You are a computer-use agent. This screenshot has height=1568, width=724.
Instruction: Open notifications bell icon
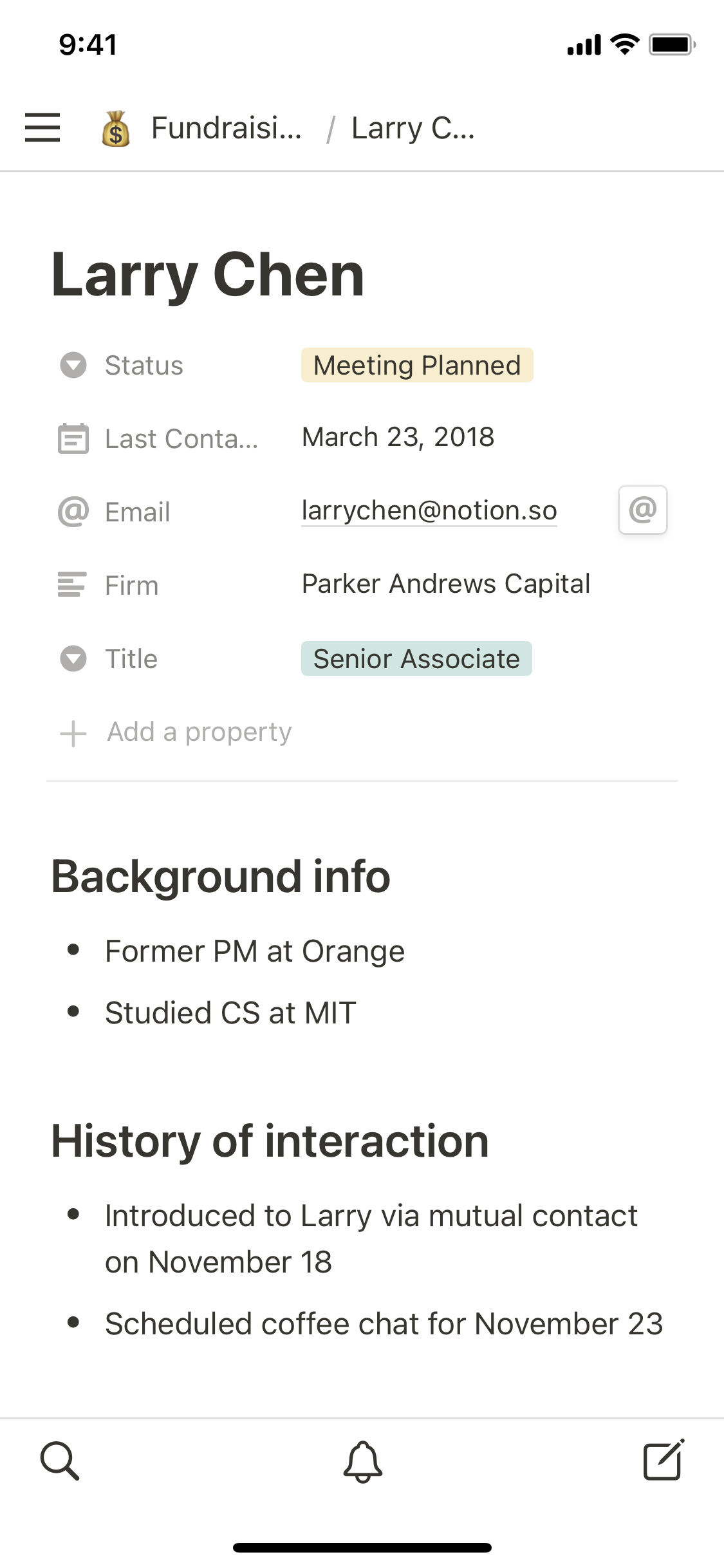coord(362,1461)
